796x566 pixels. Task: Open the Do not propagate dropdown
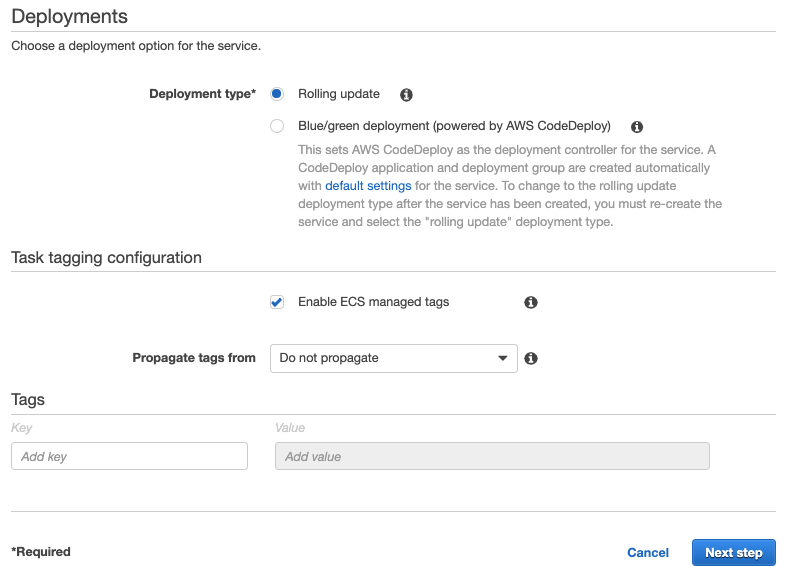(393, 358)
